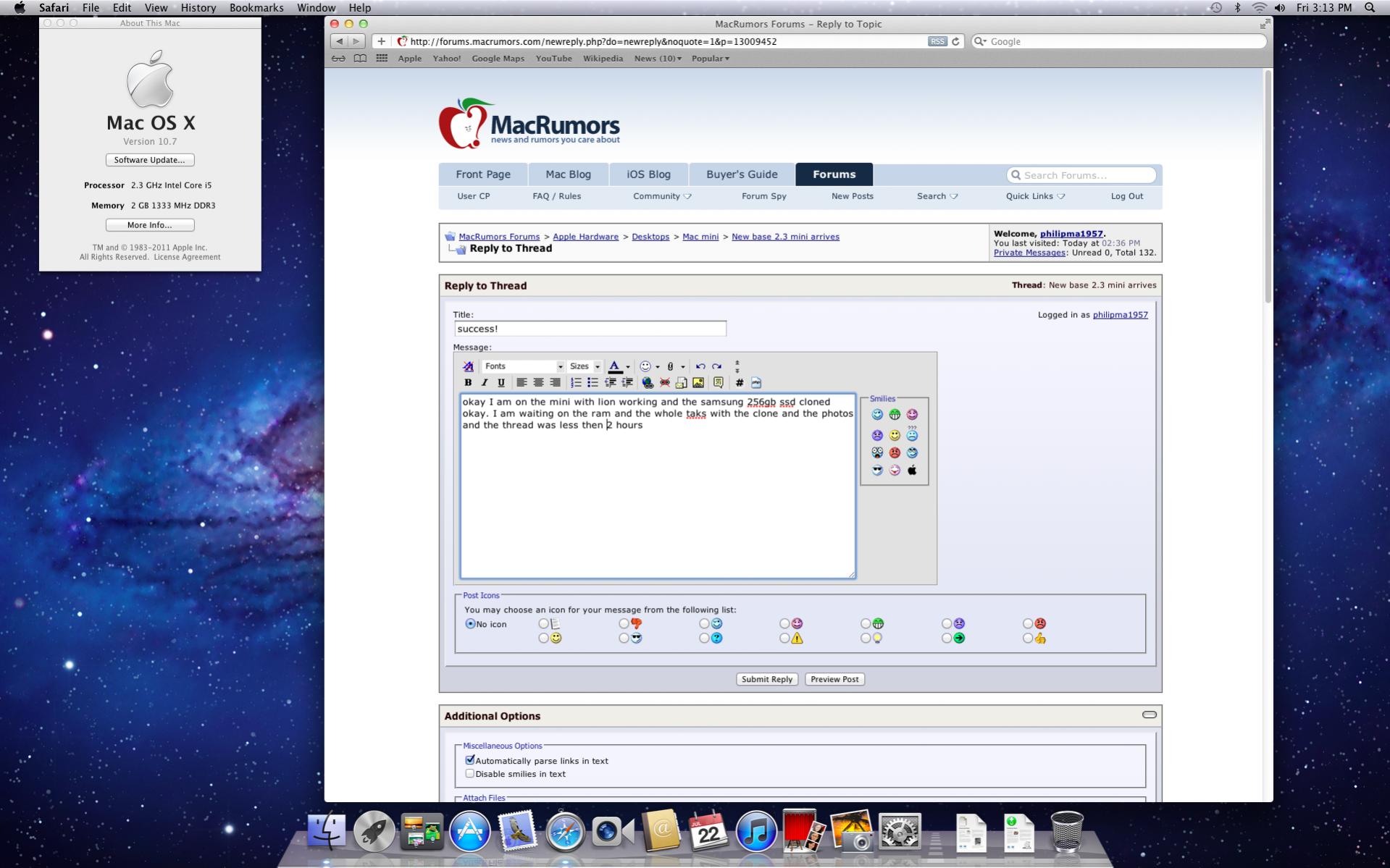The width and height of the screenshot is (1390, 868).
Task: Center-align the message text
Action: tap(538, 382)
